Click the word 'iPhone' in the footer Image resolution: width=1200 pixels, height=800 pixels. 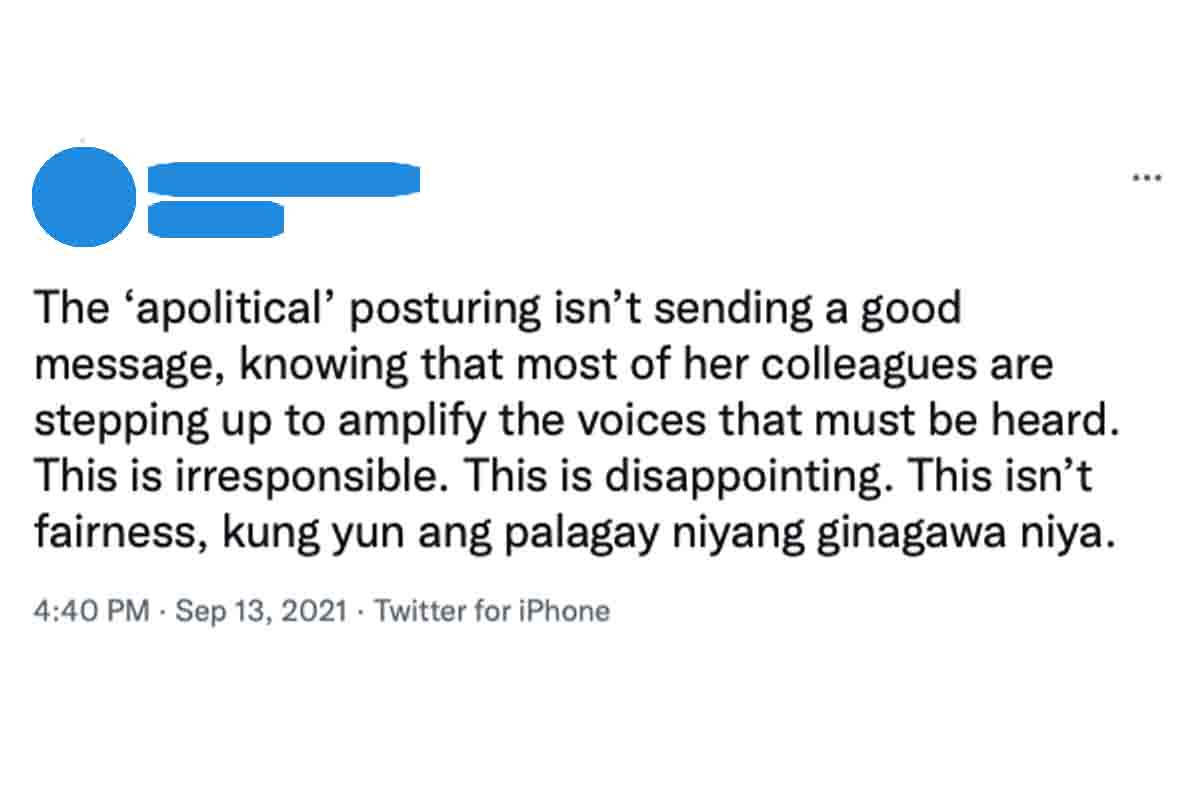(x=562, y=611)
